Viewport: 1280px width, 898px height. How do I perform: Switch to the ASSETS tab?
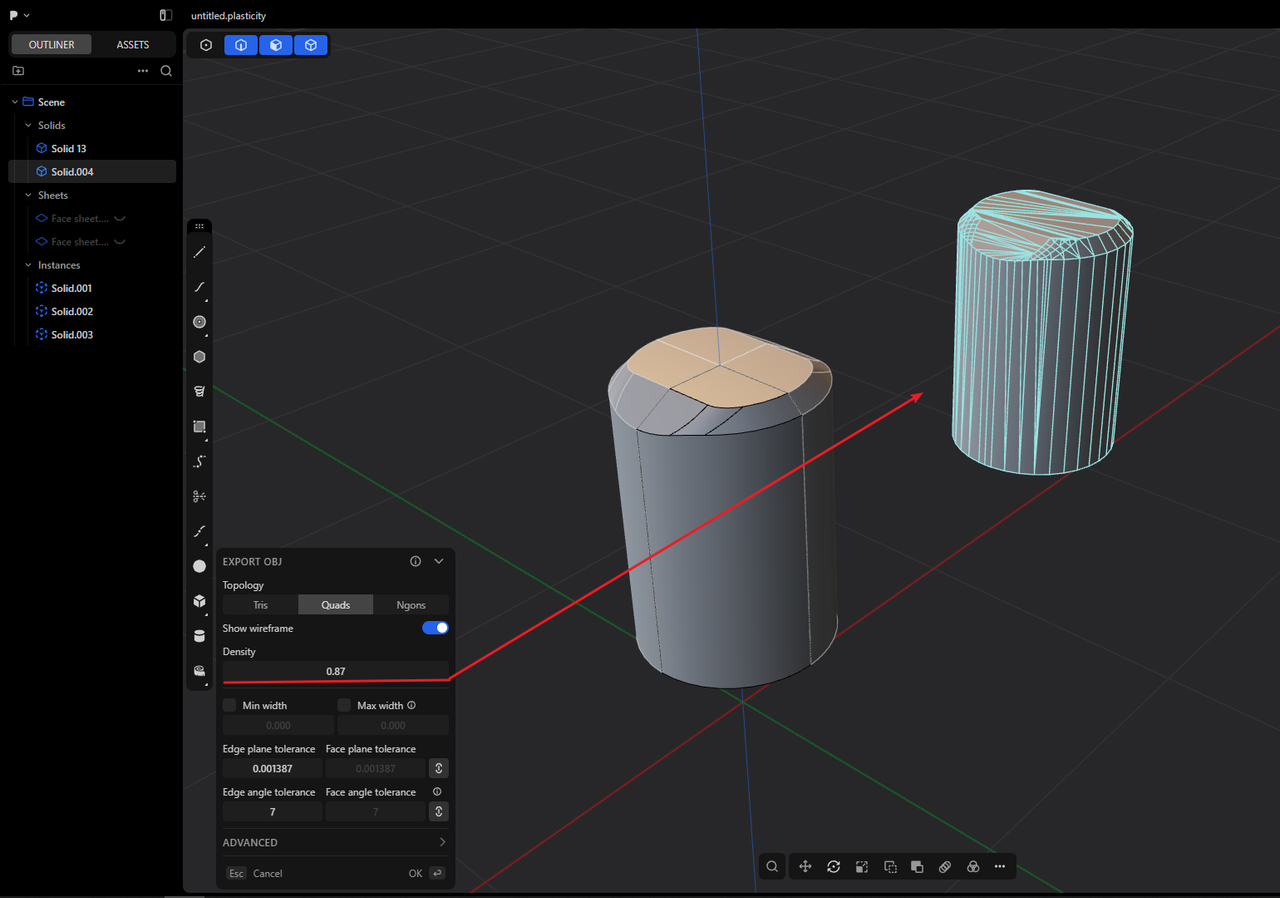point(133,45)
